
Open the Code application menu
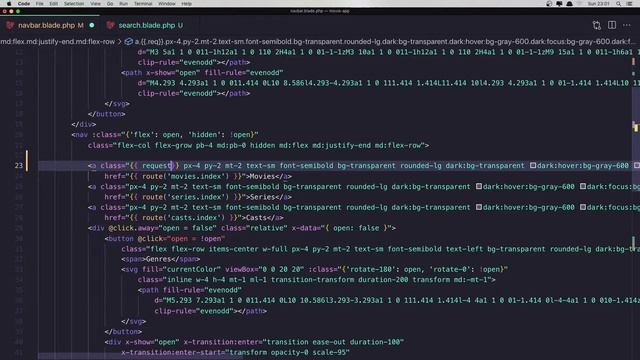tap(24, 4)
